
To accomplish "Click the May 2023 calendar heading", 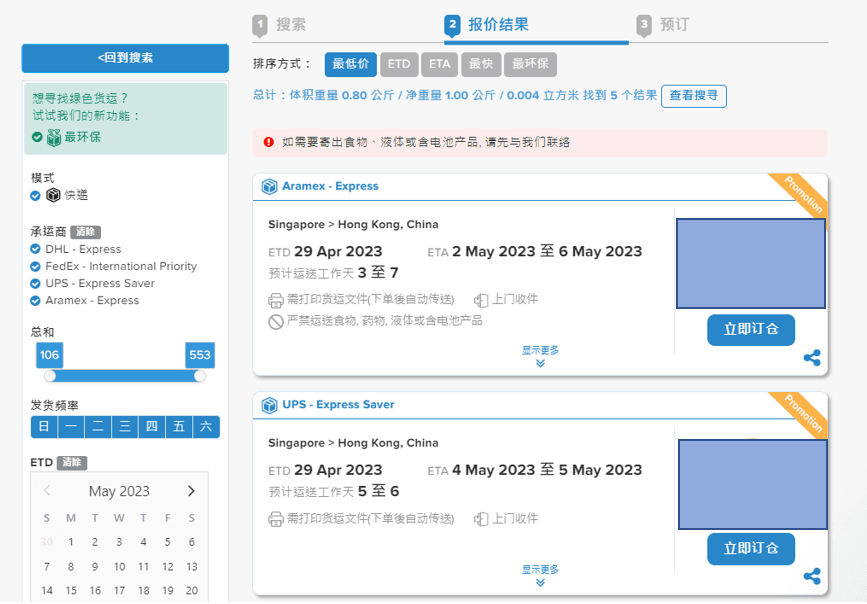I will click(x=119, y=491).
